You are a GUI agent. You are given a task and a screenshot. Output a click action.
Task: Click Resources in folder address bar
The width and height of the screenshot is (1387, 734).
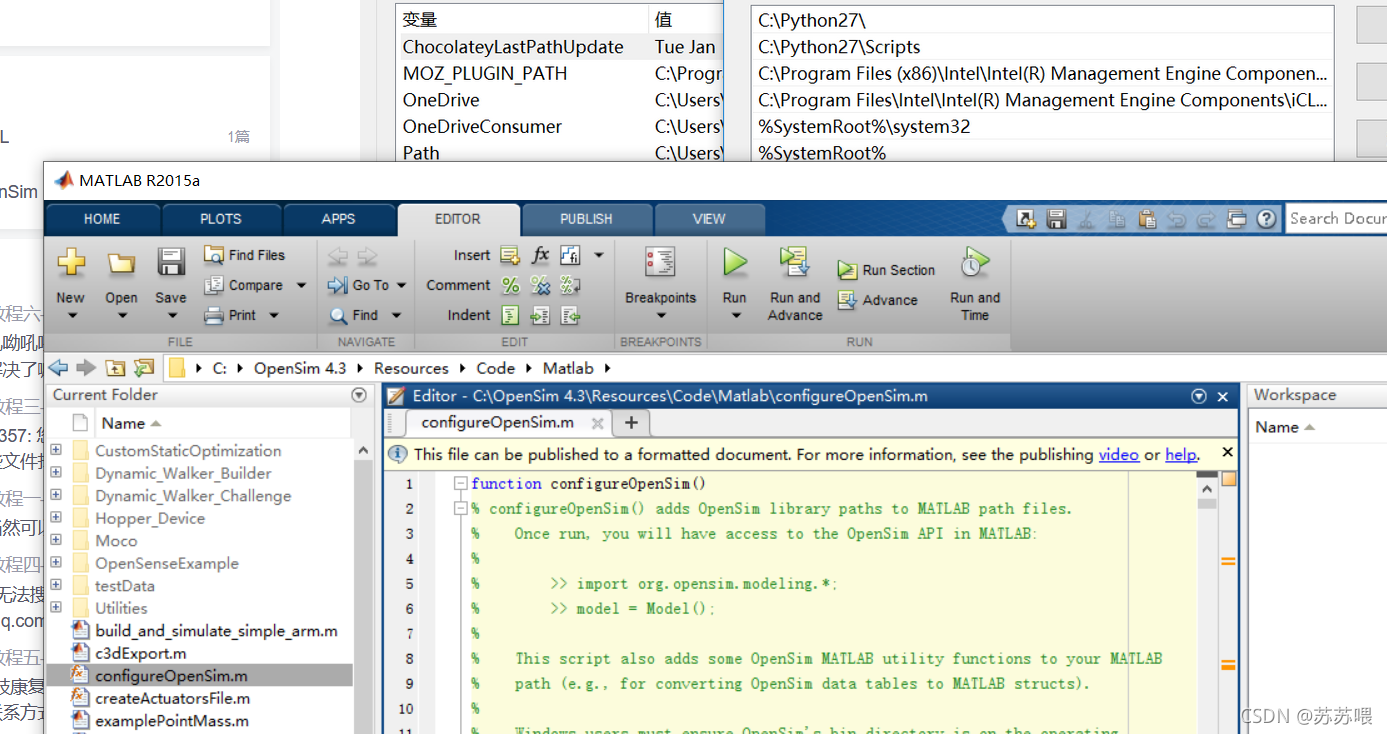pyautogui.click(x=411, y=368)
